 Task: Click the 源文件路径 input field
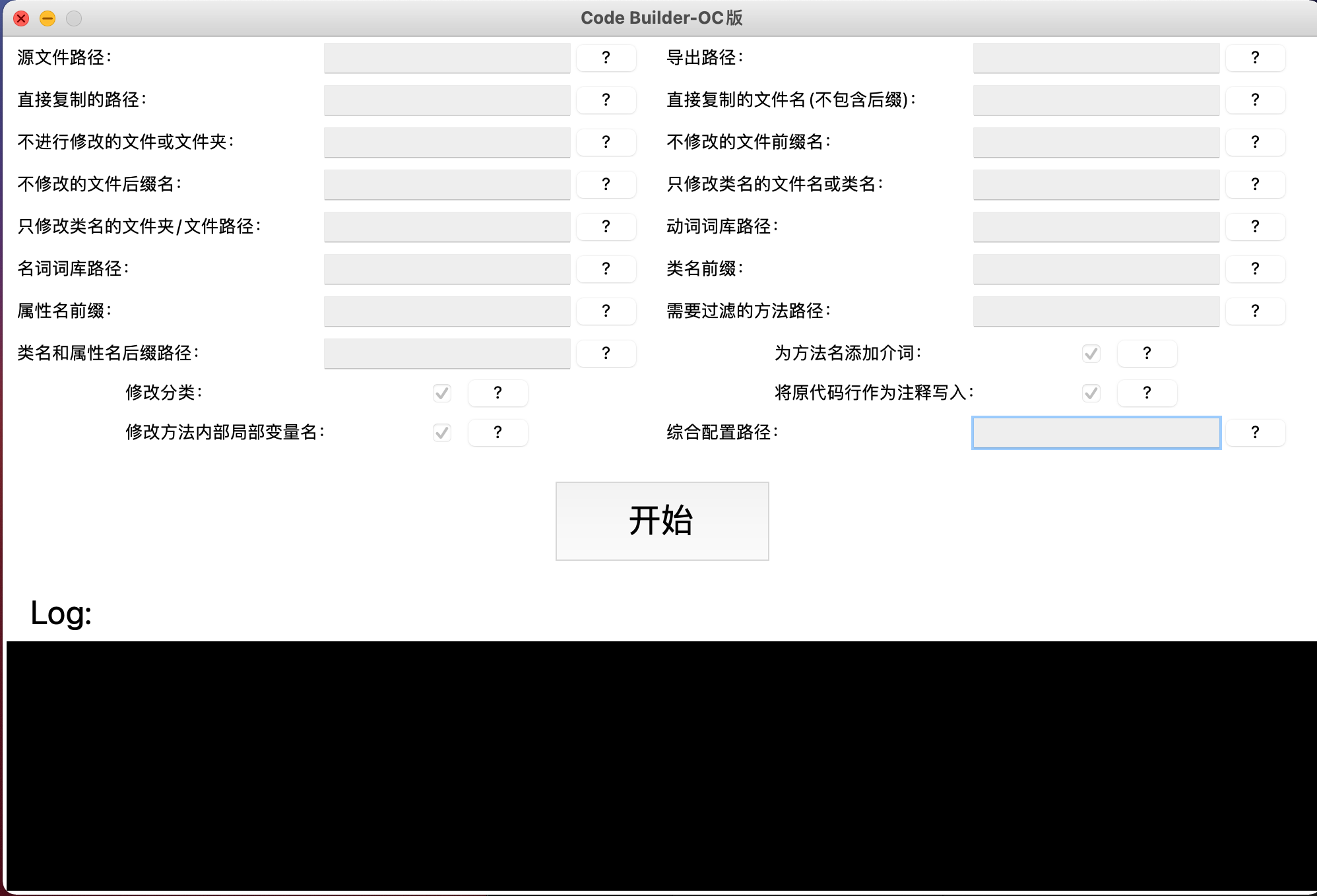click(x=447, y=58)
